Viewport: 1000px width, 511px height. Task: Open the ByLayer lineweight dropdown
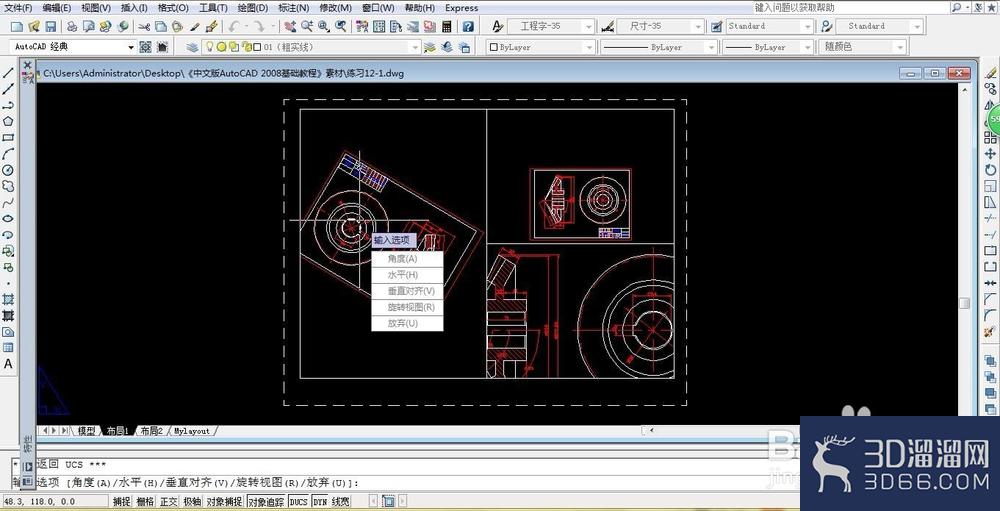tap(768, 47)
